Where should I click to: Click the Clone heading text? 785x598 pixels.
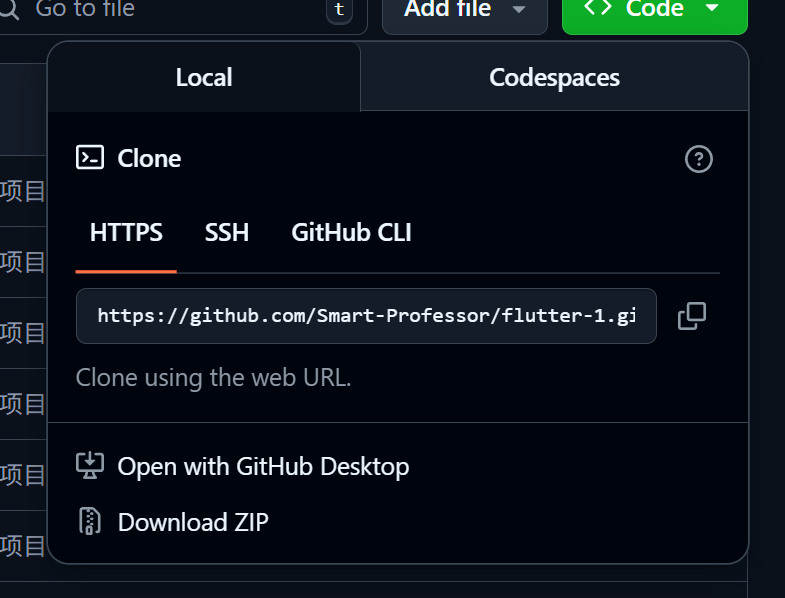pos(149,159)
